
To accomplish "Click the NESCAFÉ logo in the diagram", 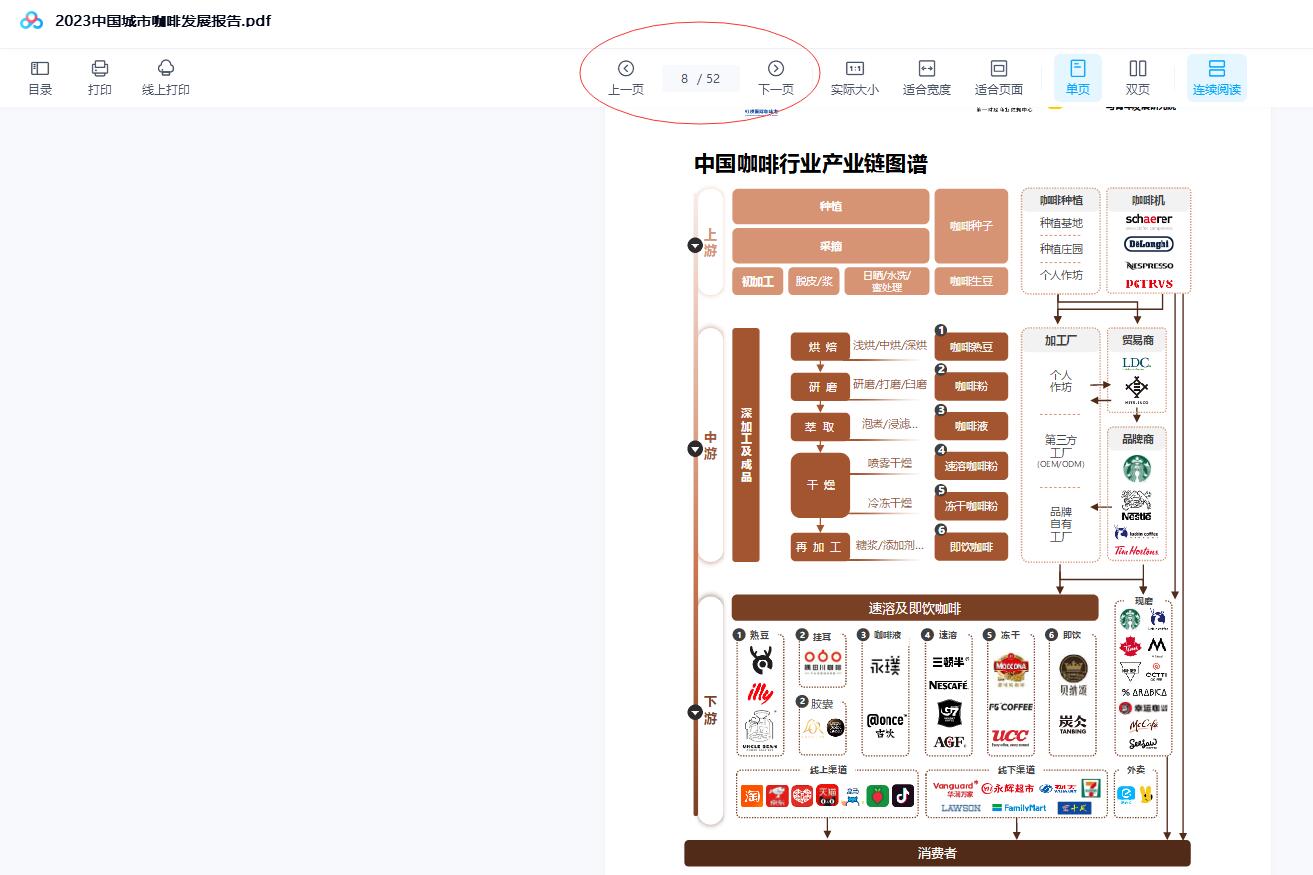I will coord(947,684).
